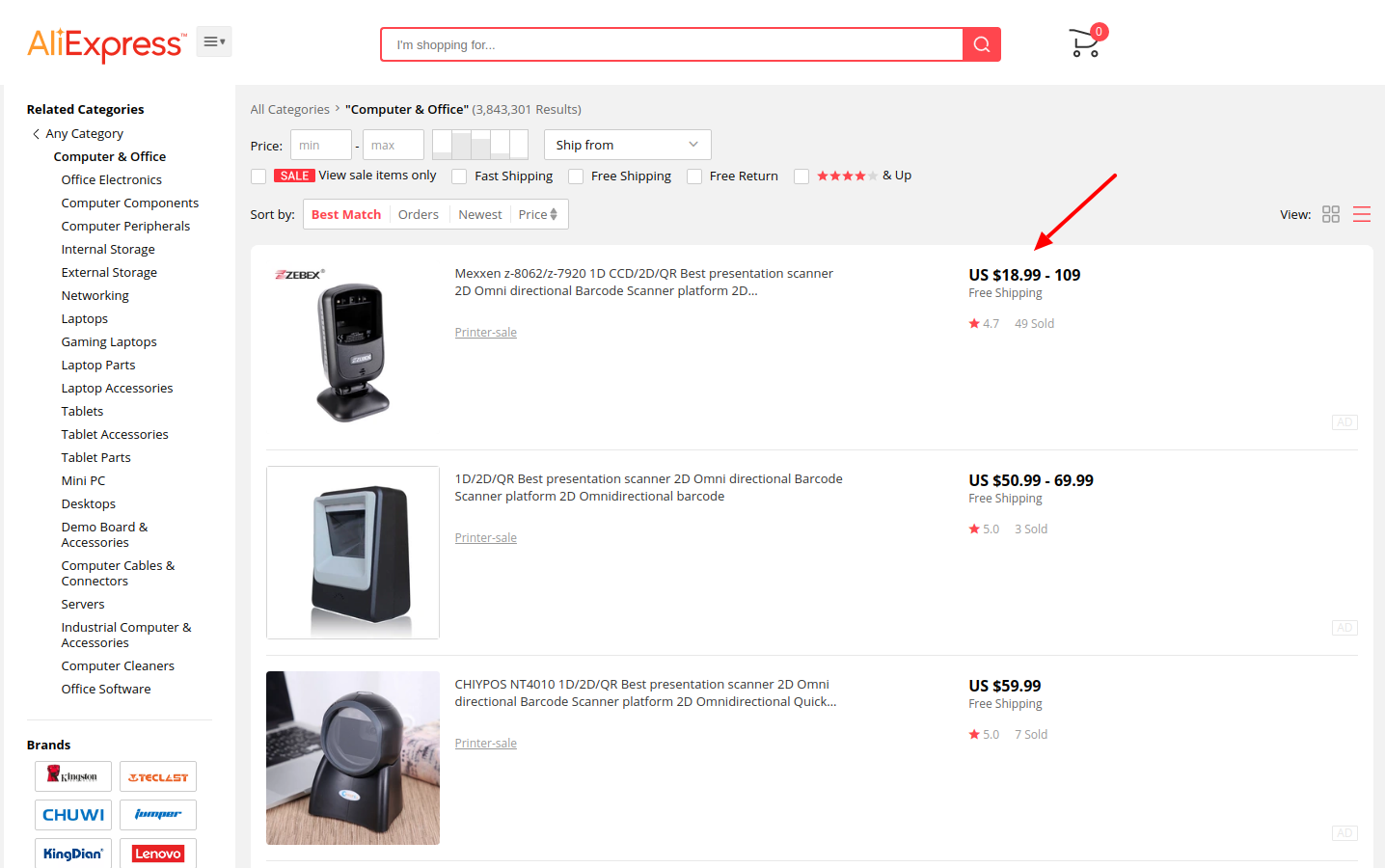Open Gaming Laptops category
The image size is (1385, 868).
coord(109,342)
